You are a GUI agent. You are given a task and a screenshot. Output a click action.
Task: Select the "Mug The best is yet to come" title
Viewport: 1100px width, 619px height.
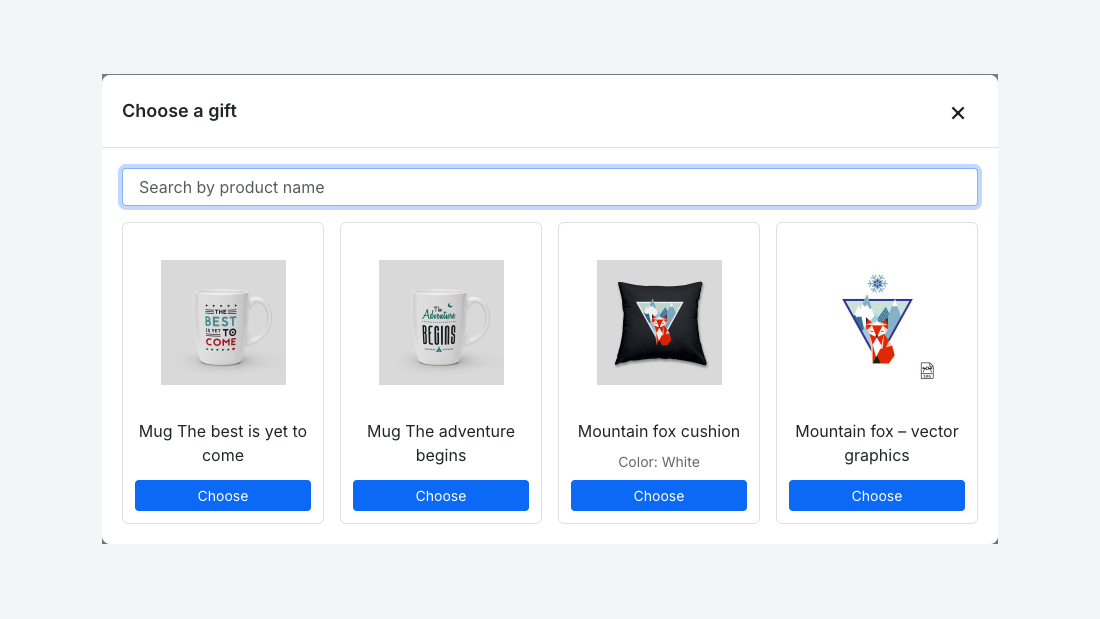pos(223,443)
